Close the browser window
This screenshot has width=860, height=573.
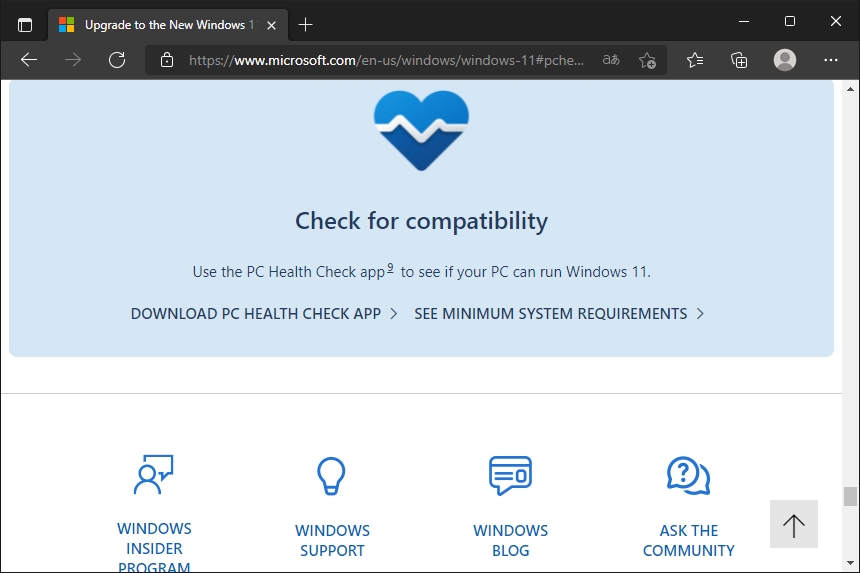tap(836, 21)
